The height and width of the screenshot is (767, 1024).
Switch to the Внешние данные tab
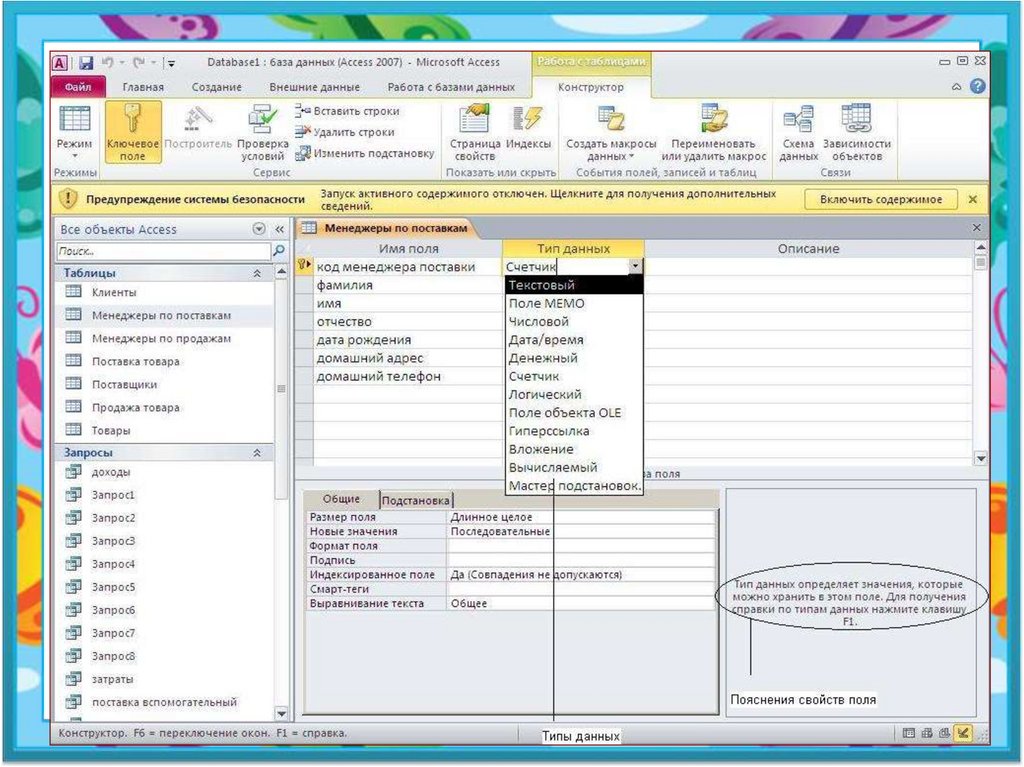tap(314, 87)
